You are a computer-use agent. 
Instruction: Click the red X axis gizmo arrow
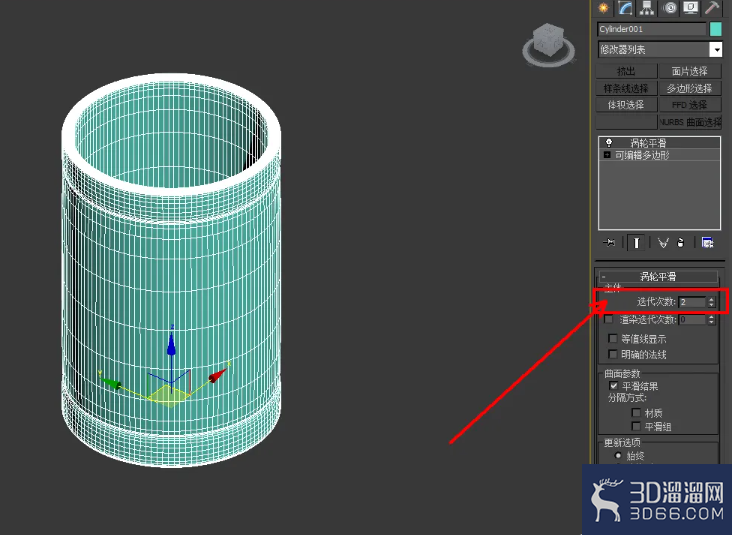(218, 375)
